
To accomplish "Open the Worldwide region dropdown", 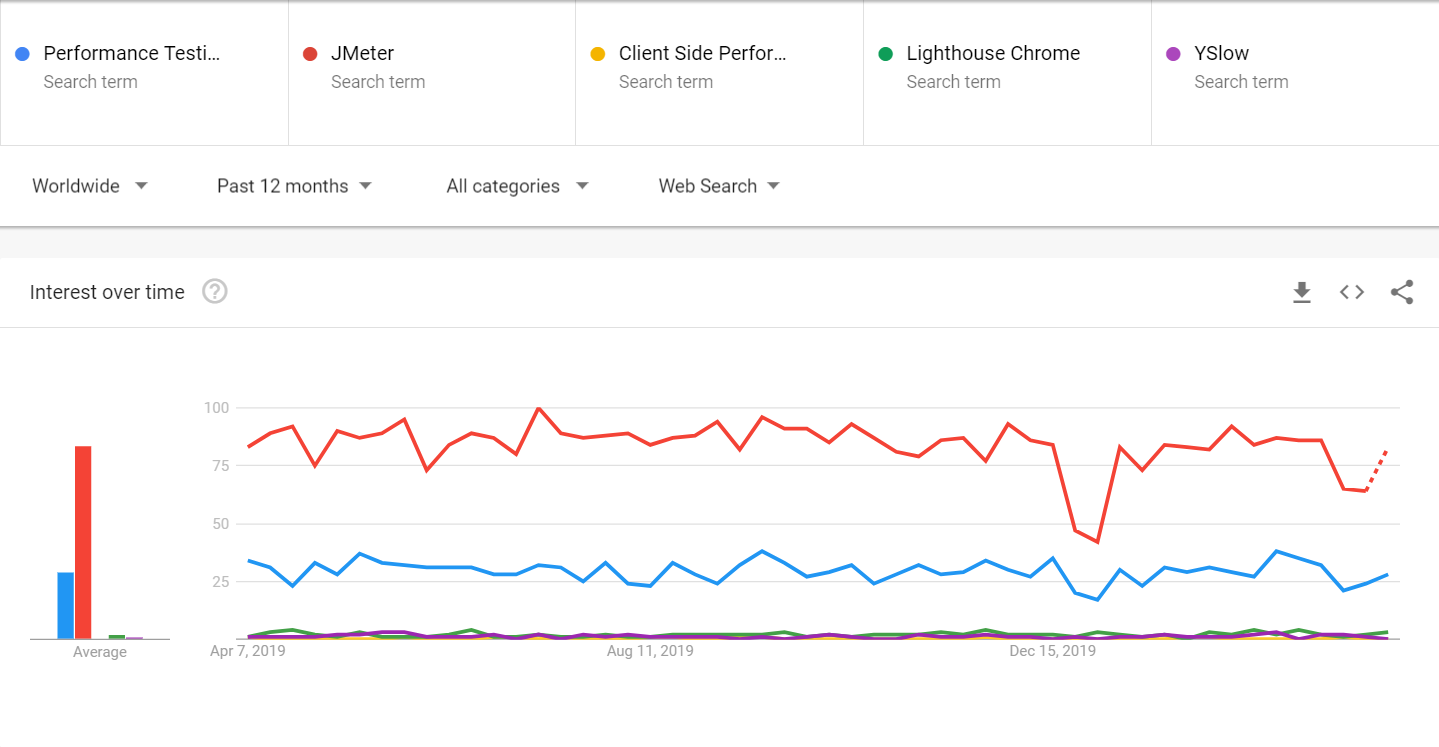I will [90, 186].
